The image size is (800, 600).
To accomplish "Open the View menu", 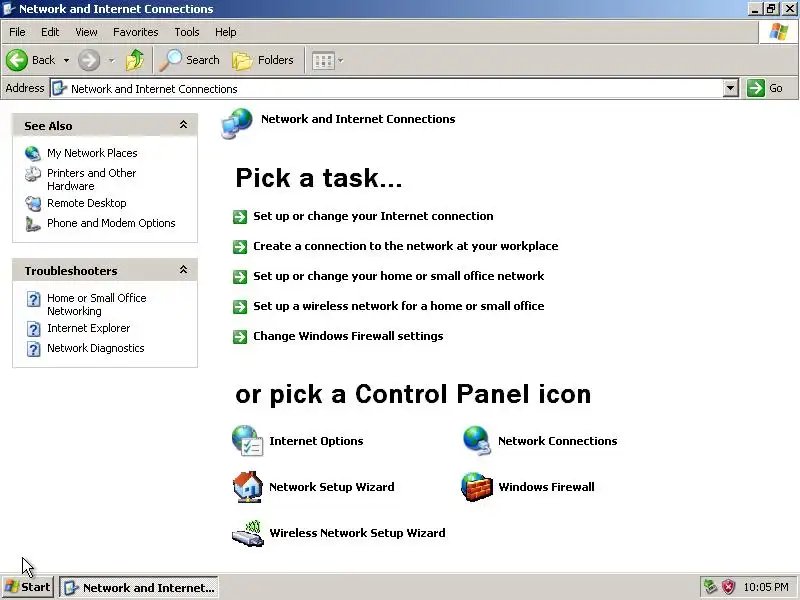I will pyautogui.click(x=86, y=32).
